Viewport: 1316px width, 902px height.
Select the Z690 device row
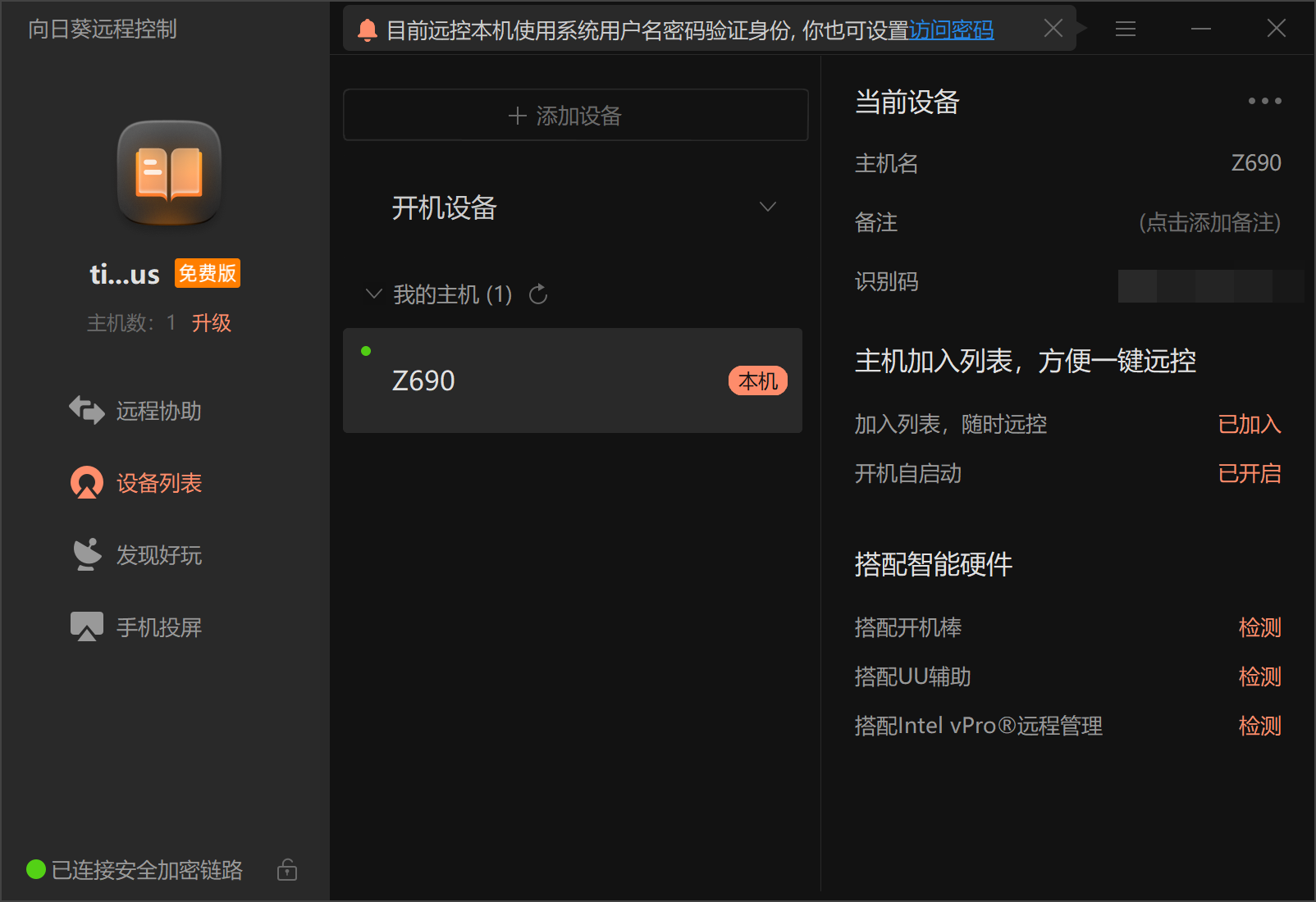tap(573, 380)
